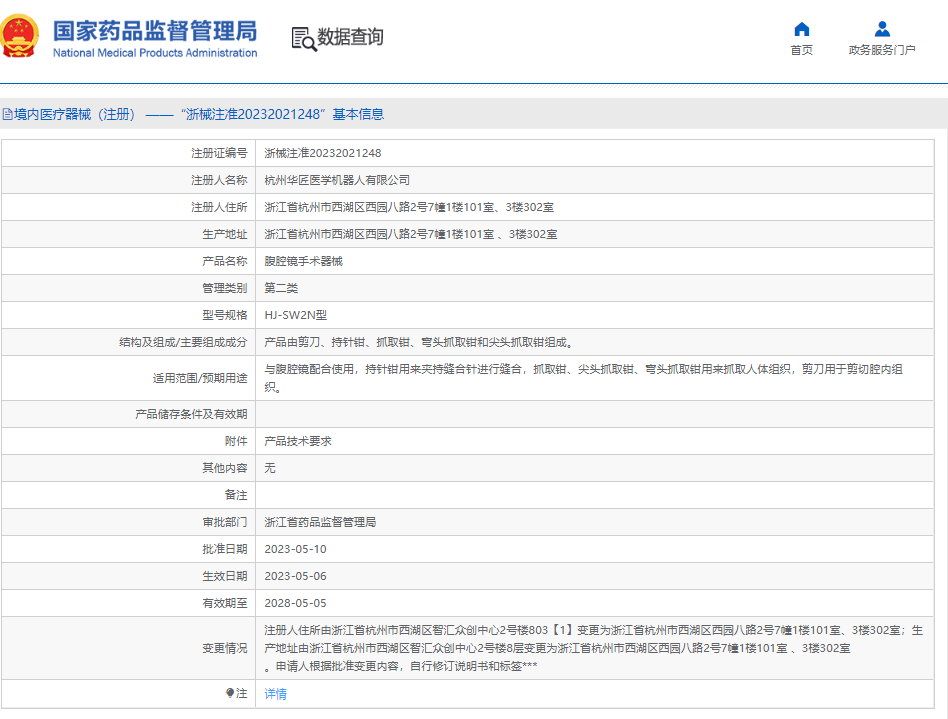
Task: Click the 有效期至 label
Action: [225, 604]
